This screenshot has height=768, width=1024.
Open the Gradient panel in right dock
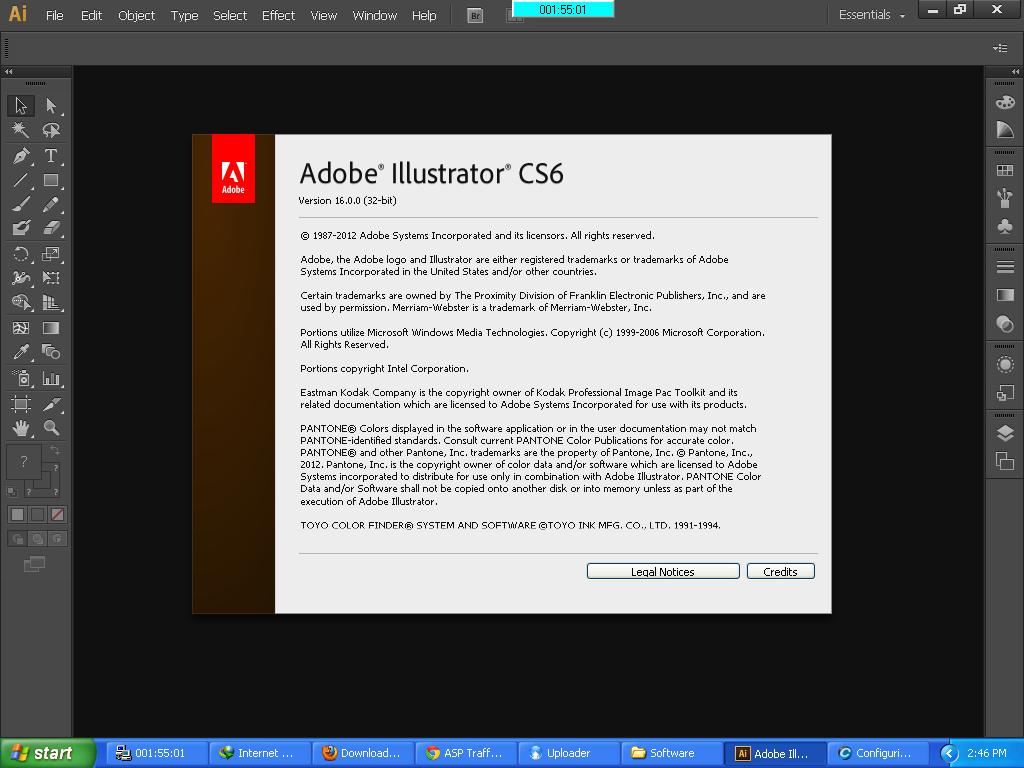coord(1005,295)
